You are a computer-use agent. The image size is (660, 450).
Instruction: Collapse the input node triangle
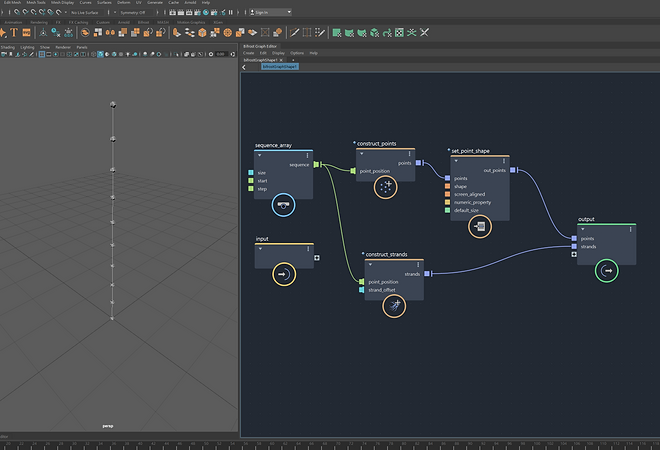pyautogui.click(x=261, y=249)
